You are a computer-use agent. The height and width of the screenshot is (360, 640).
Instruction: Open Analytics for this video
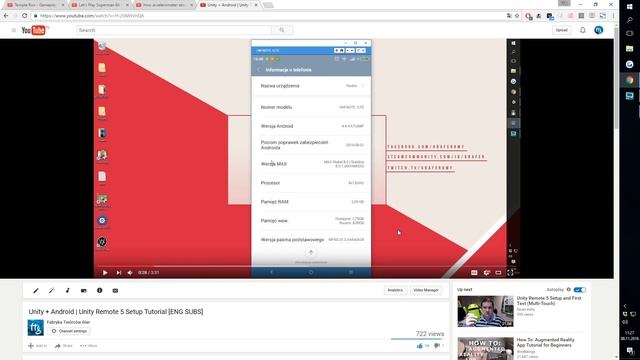(395, 290)
